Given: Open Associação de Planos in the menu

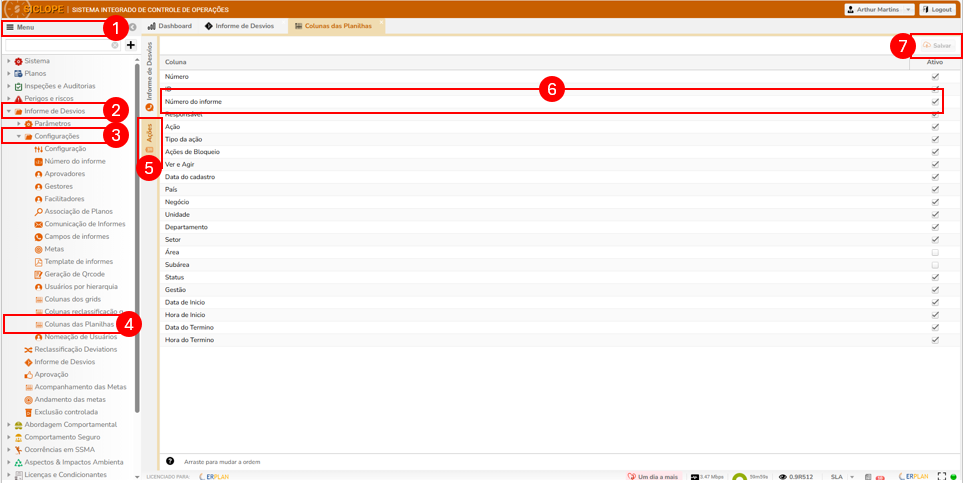Looking at the screenshot, I should pyautogui.click(x=76, y=211).
